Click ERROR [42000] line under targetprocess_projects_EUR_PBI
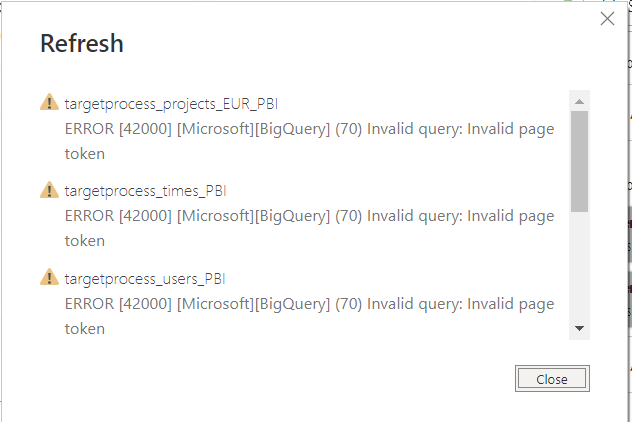The height and width of the screenshot is (422, 632). coord(310,129)
